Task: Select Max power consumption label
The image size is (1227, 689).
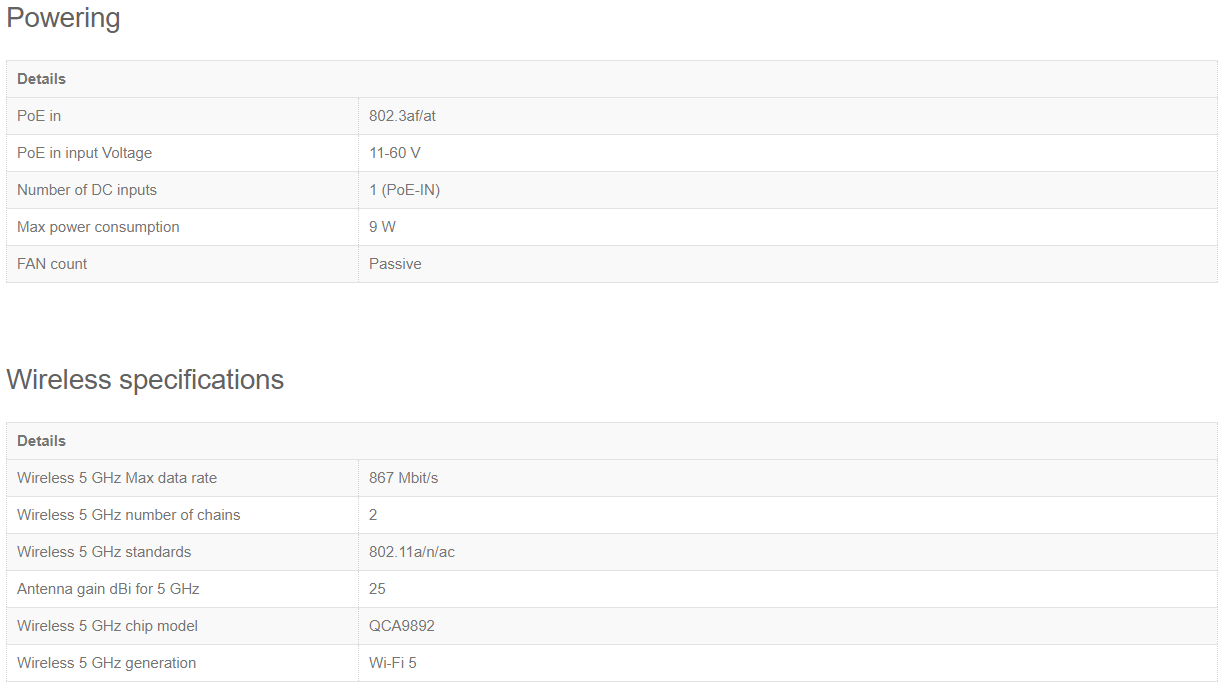Action: (98, 227)
